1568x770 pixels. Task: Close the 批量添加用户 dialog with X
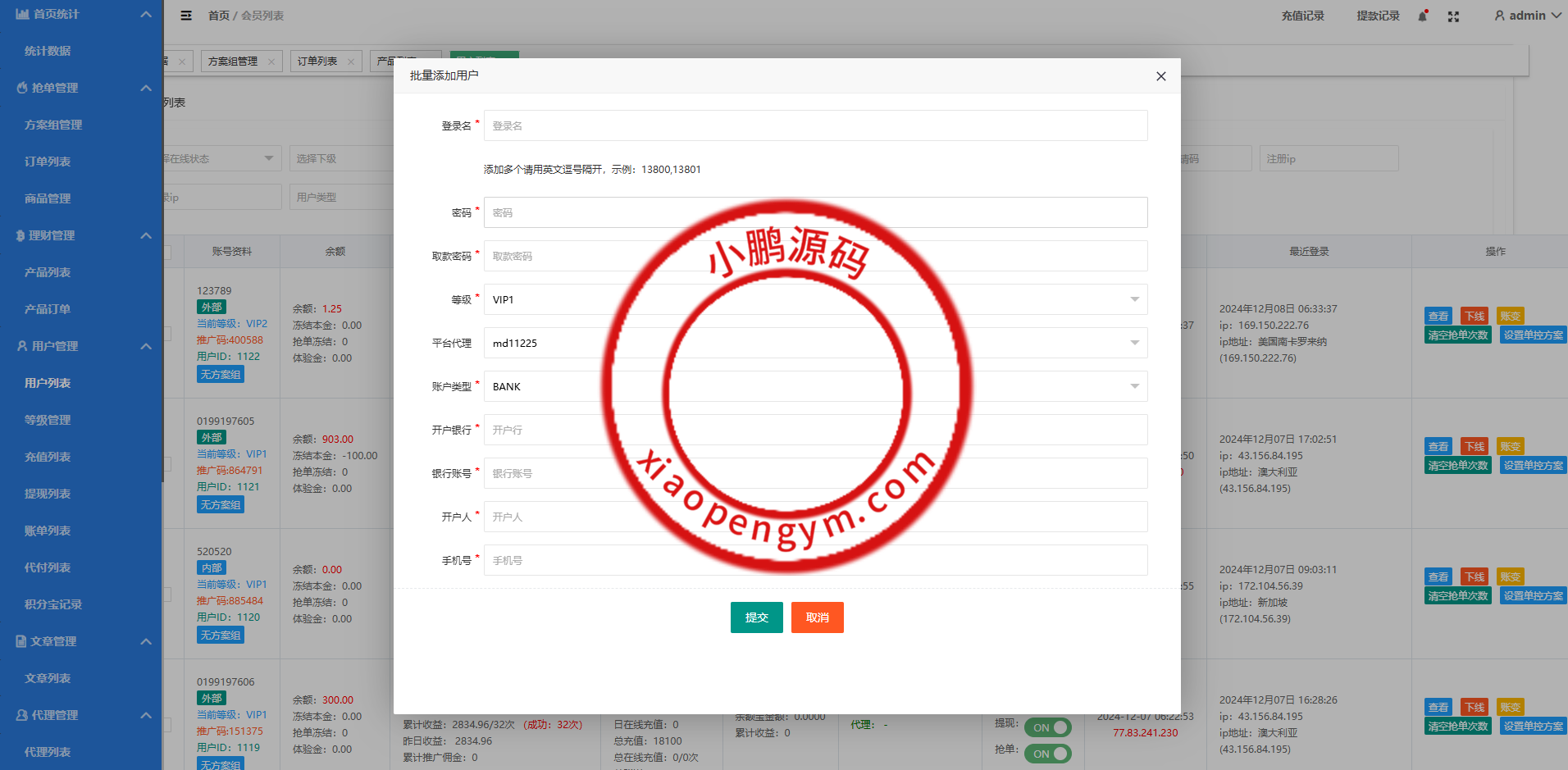point(1160,76)
